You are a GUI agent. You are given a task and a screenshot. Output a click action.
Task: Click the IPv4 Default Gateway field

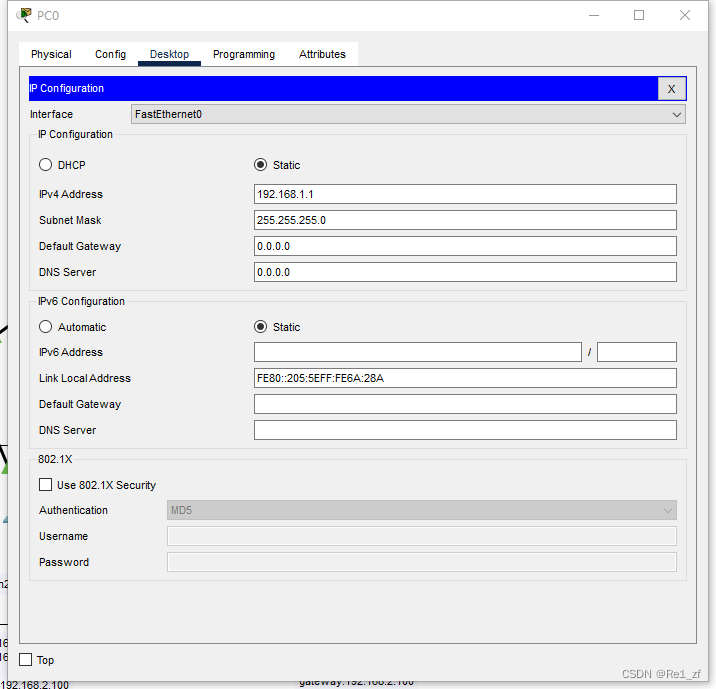click(x=465, y=246)
